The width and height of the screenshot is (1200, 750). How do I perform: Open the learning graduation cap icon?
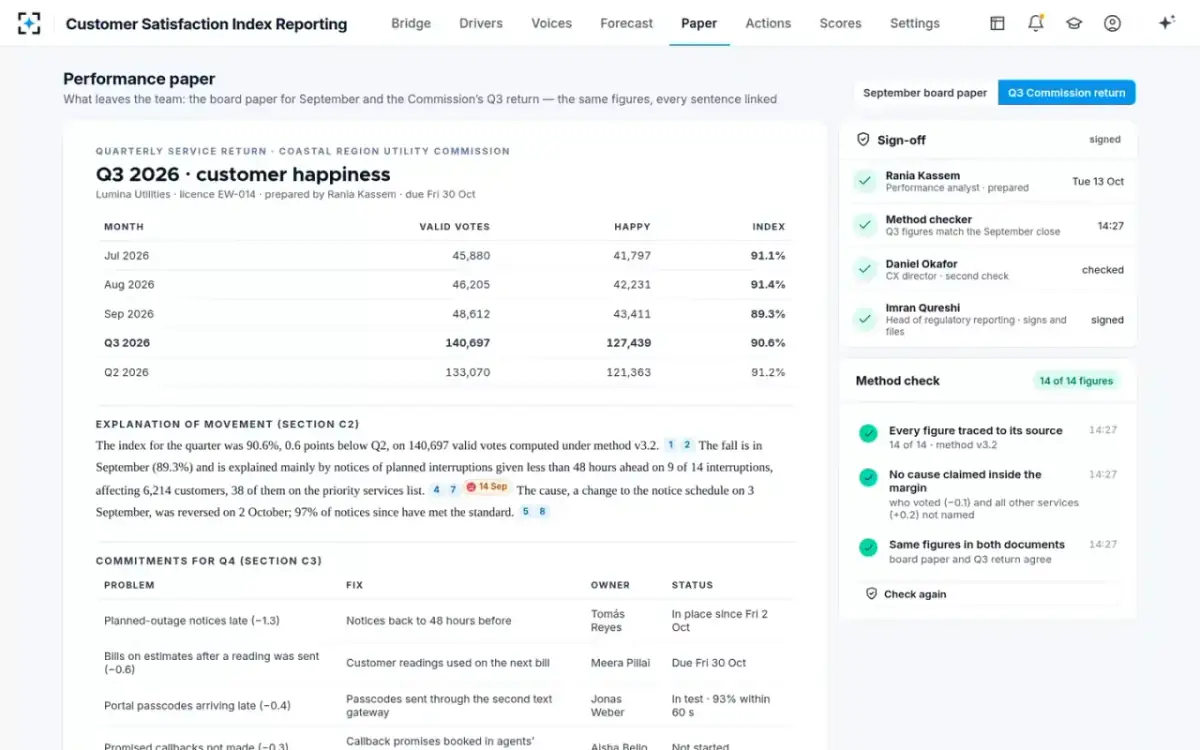[x=1074, y=23]
